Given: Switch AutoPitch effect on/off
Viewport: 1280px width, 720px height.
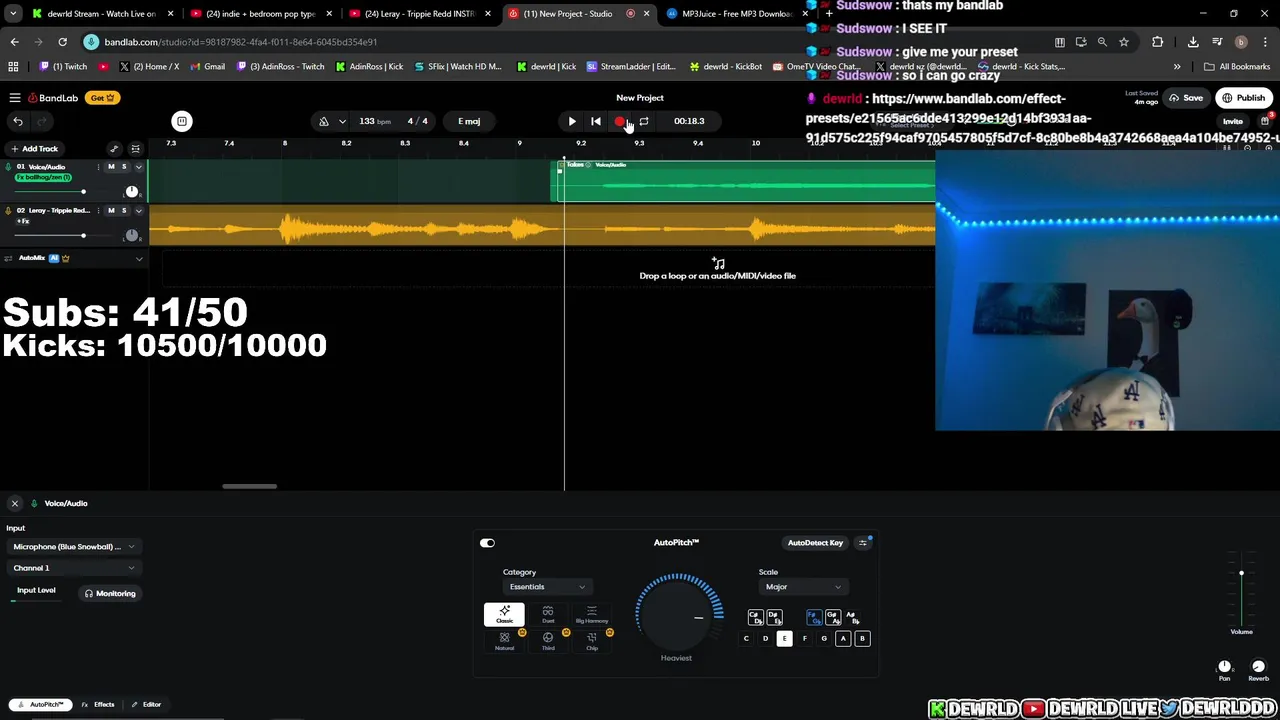Looking at the screenshot, I should coord(487,543).
